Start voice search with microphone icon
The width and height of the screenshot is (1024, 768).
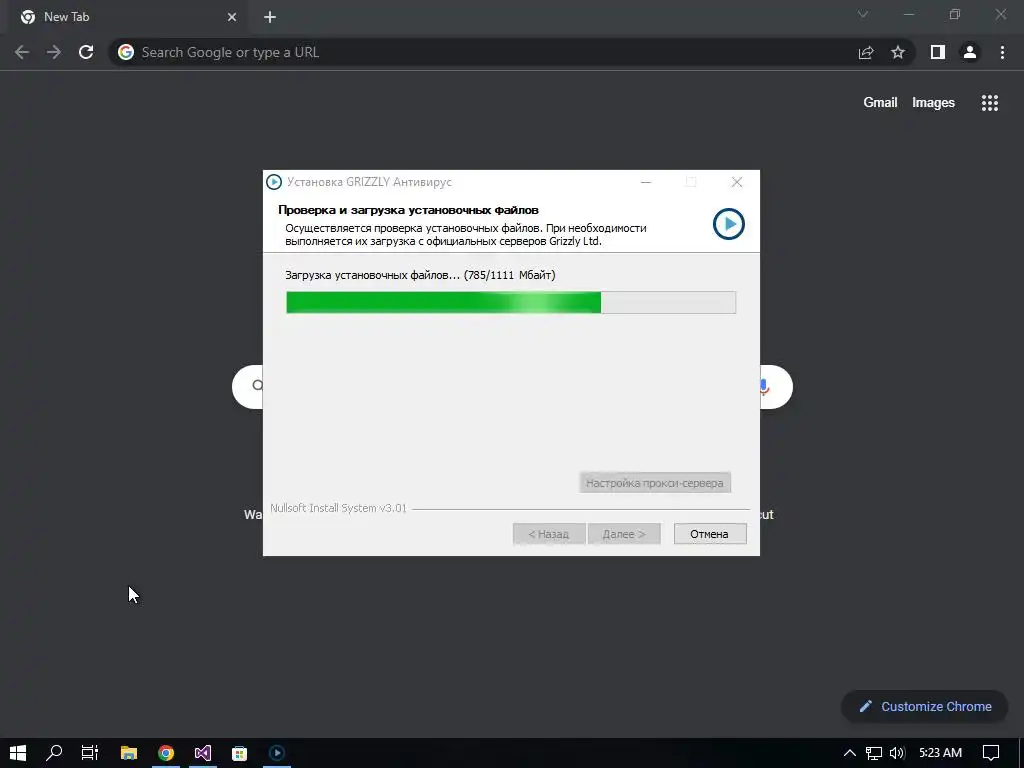[765, 387]
